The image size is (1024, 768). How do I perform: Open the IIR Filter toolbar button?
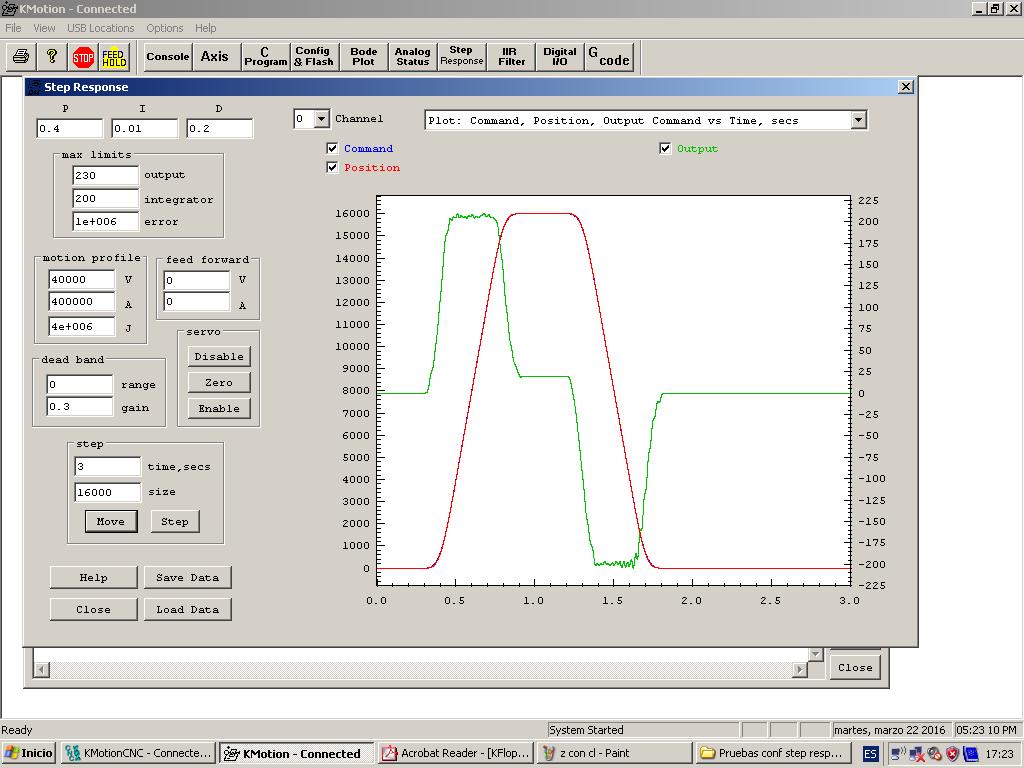pyautogui.click(x=511, y=57)
